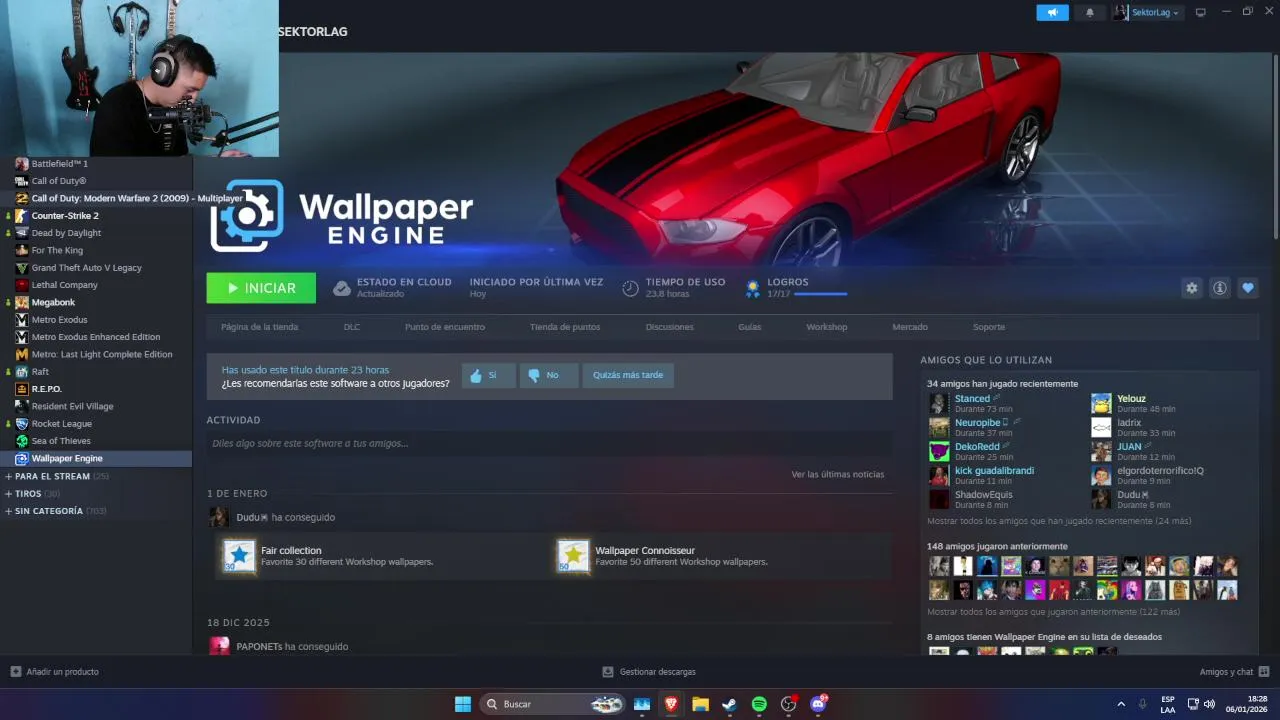Open Wallpaper Engine settings gear
Viewport: 1280px width, 720px height.
1191,288
